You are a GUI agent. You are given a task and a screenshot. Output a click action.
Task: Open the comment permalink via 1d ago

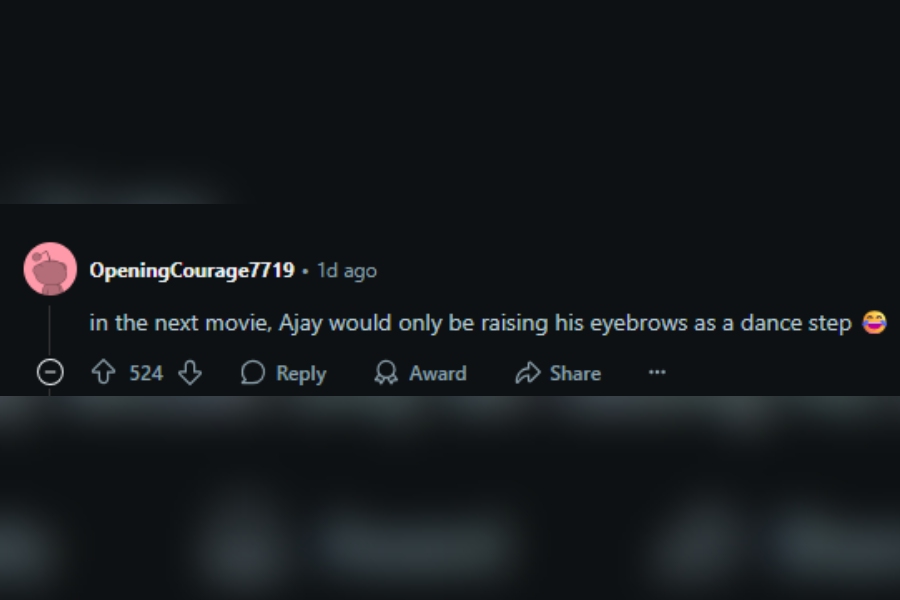click(347, 270)
